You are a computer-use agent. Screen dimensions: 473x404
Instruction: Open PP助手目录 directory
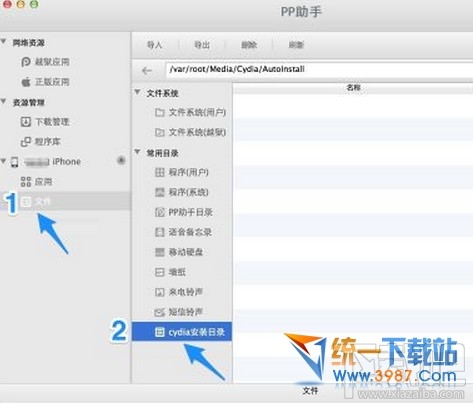point(184,212)
